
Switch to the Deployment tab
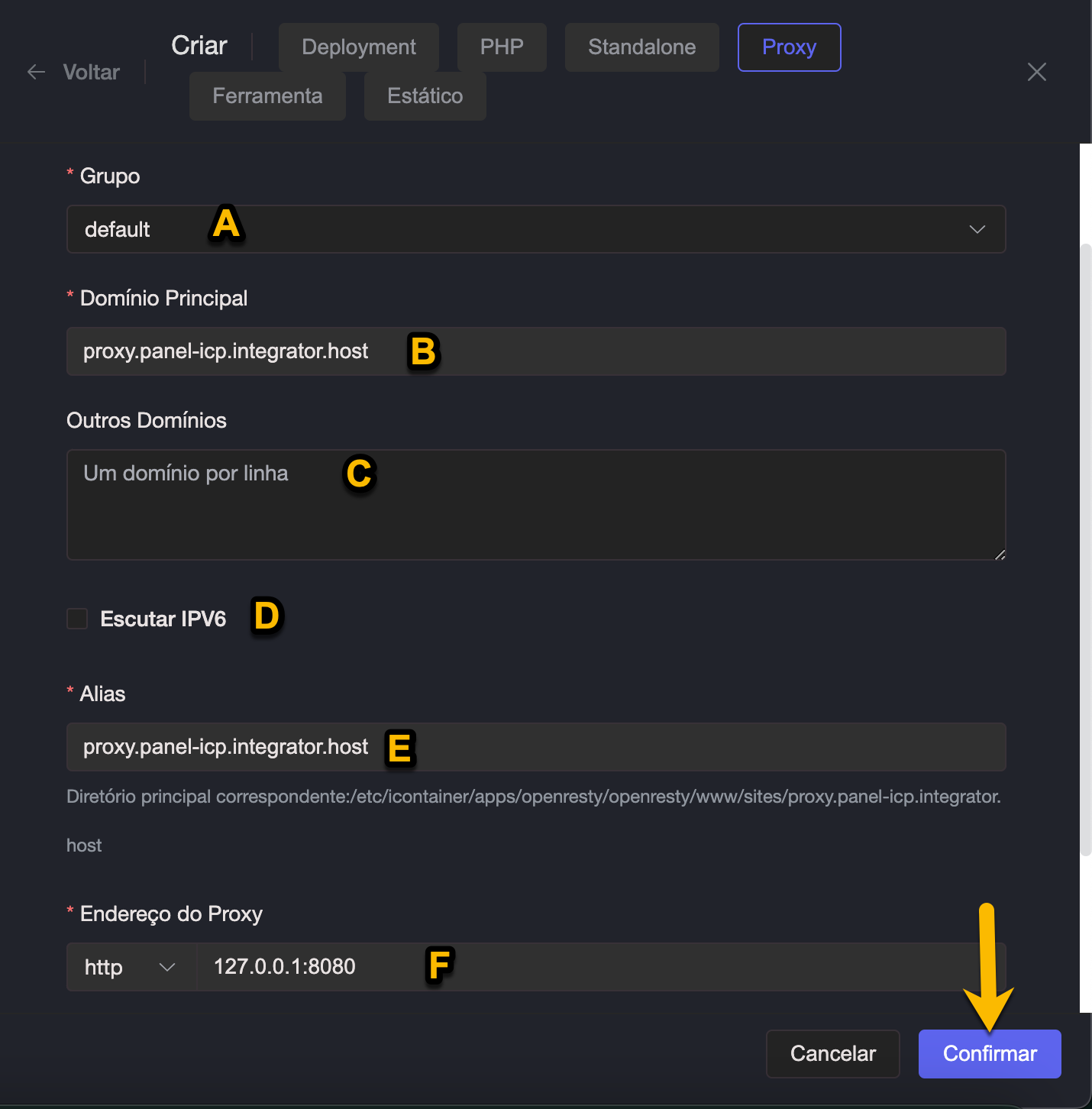tap(358, 47)
